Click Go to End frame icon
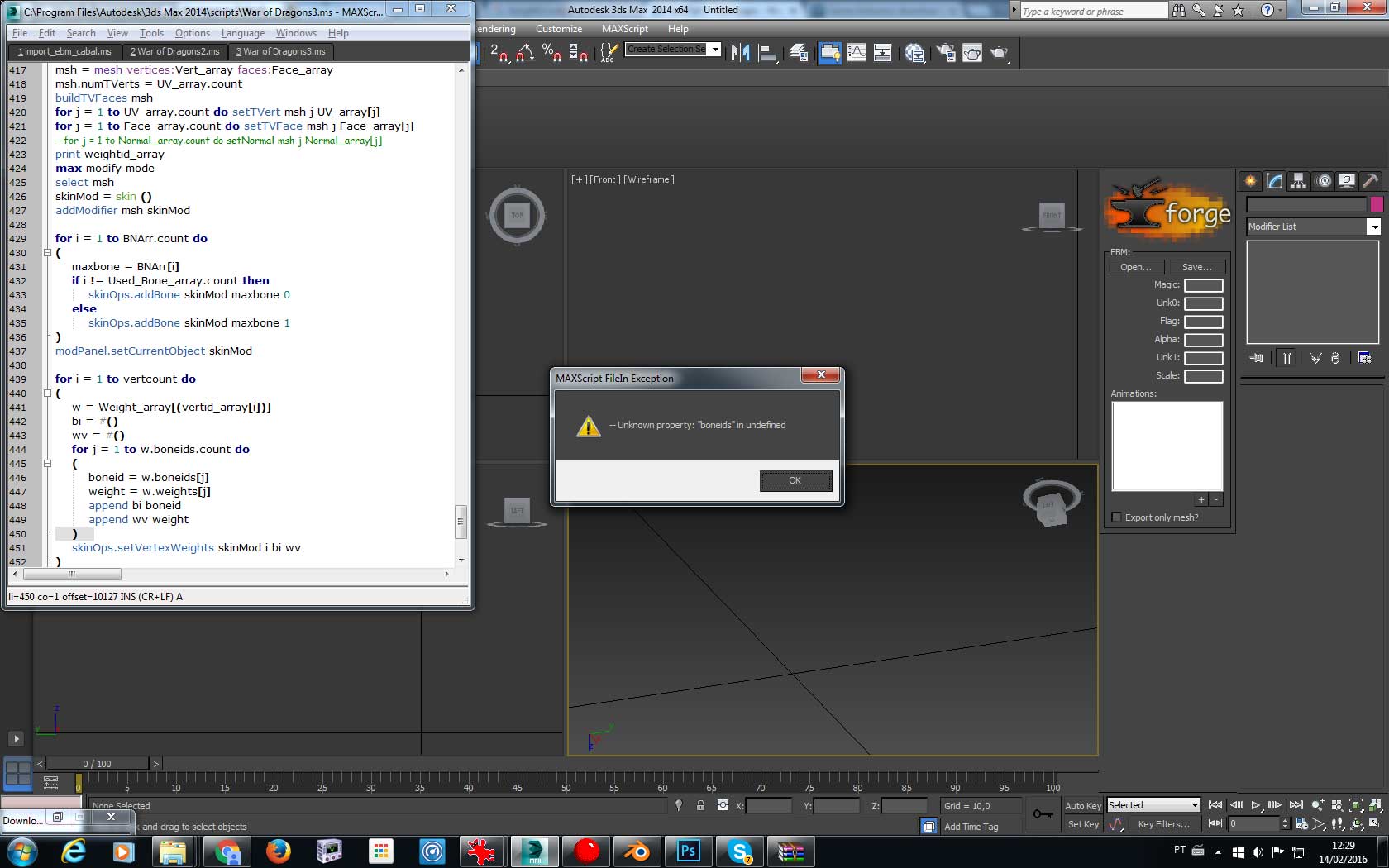This screenshot has height=868, width=1389. pyautogui.click(x=1296, y=805)
